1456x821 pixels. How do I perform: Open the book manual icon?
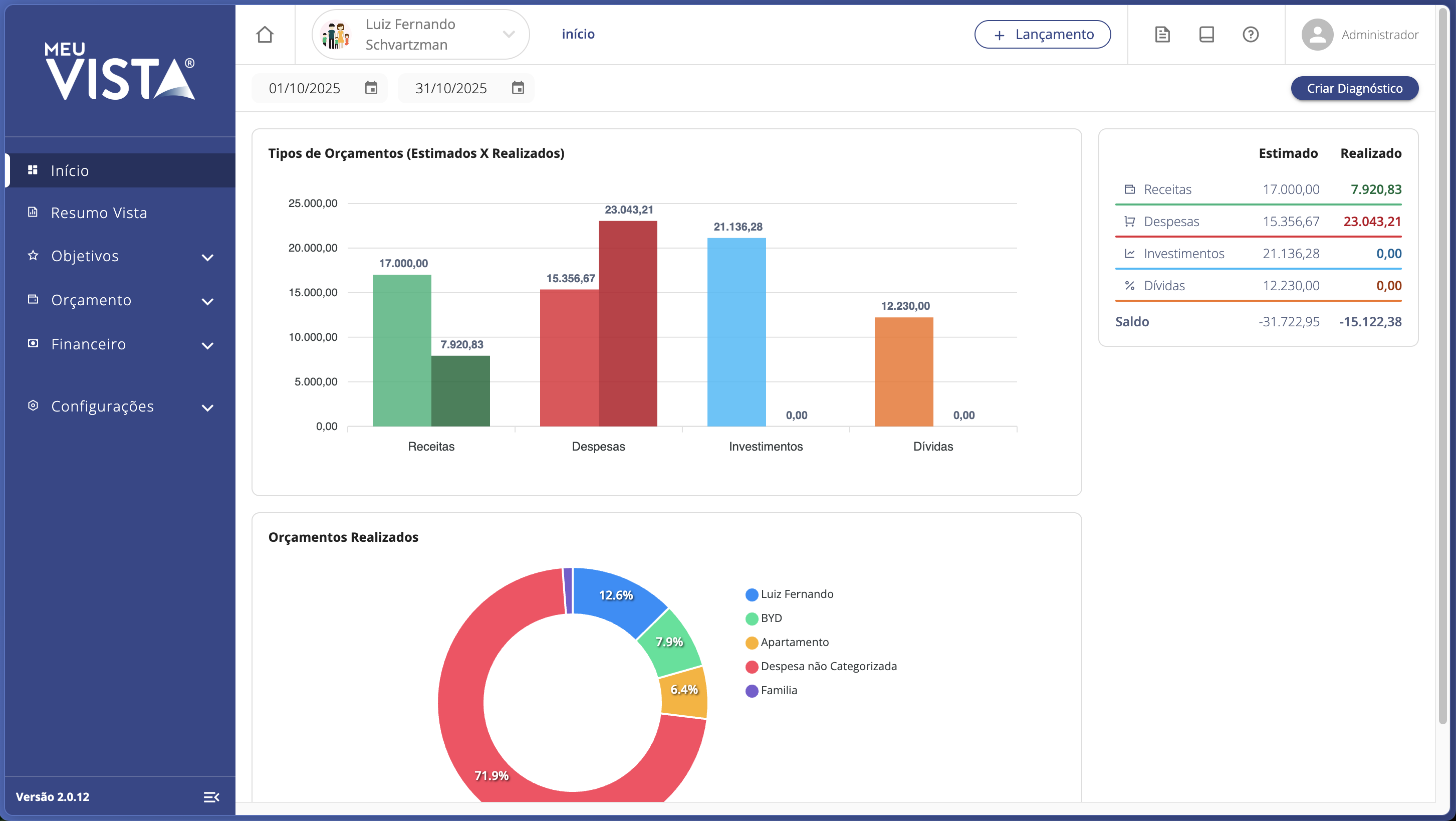click(x=1206, y=35)
